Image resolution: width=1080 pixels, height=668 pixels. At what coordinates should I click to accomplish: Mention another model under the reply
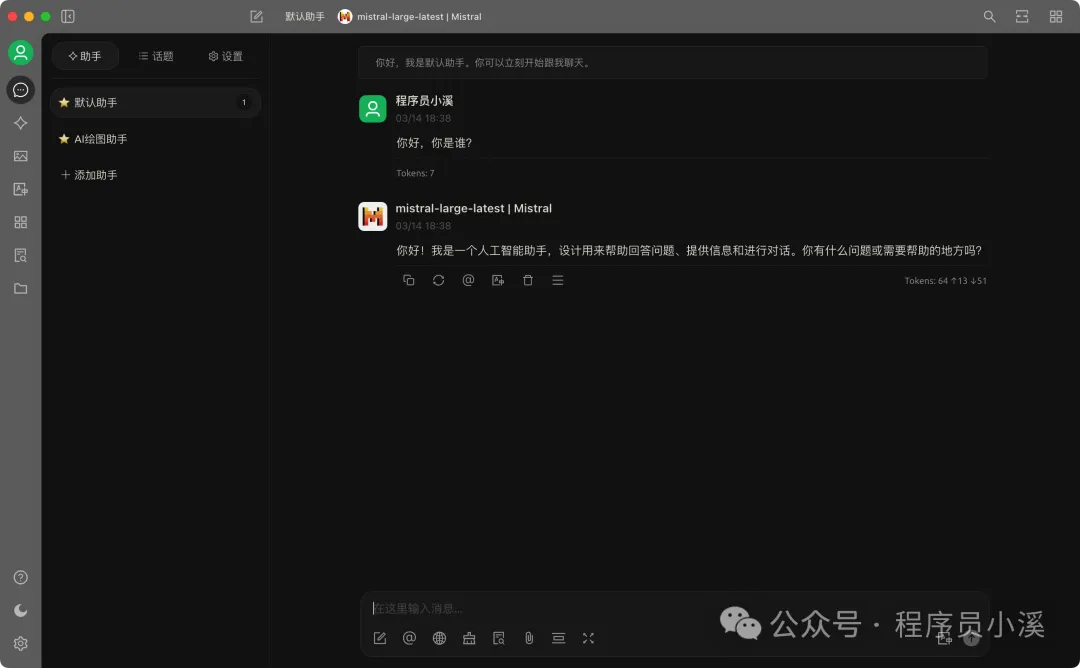[468, 280]
